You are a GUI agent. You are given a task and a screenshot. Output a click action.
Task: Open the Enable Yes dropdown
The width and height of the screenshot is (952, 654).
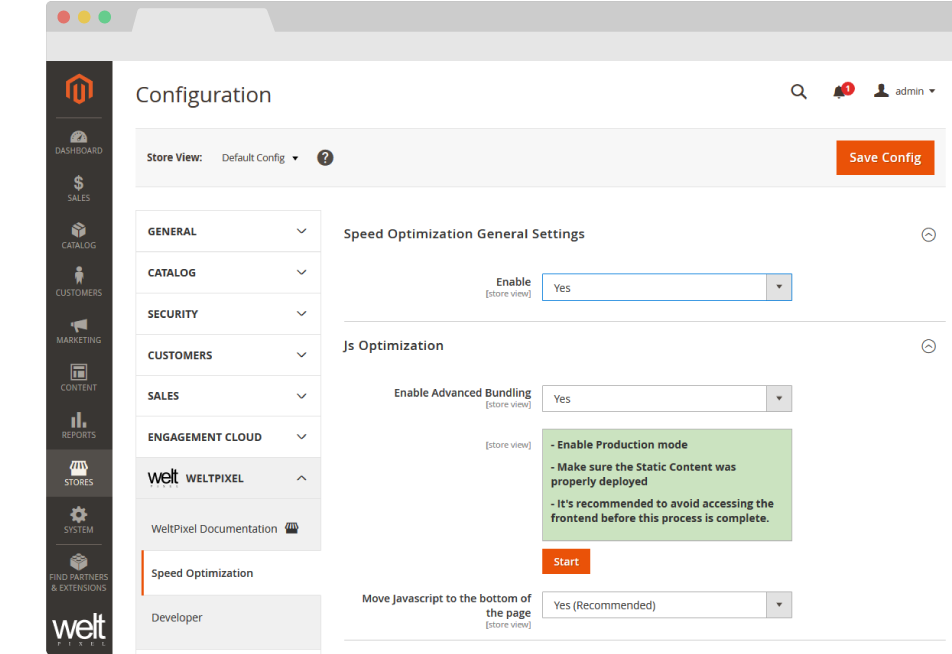pyautogui.click(x=666, y=288)
